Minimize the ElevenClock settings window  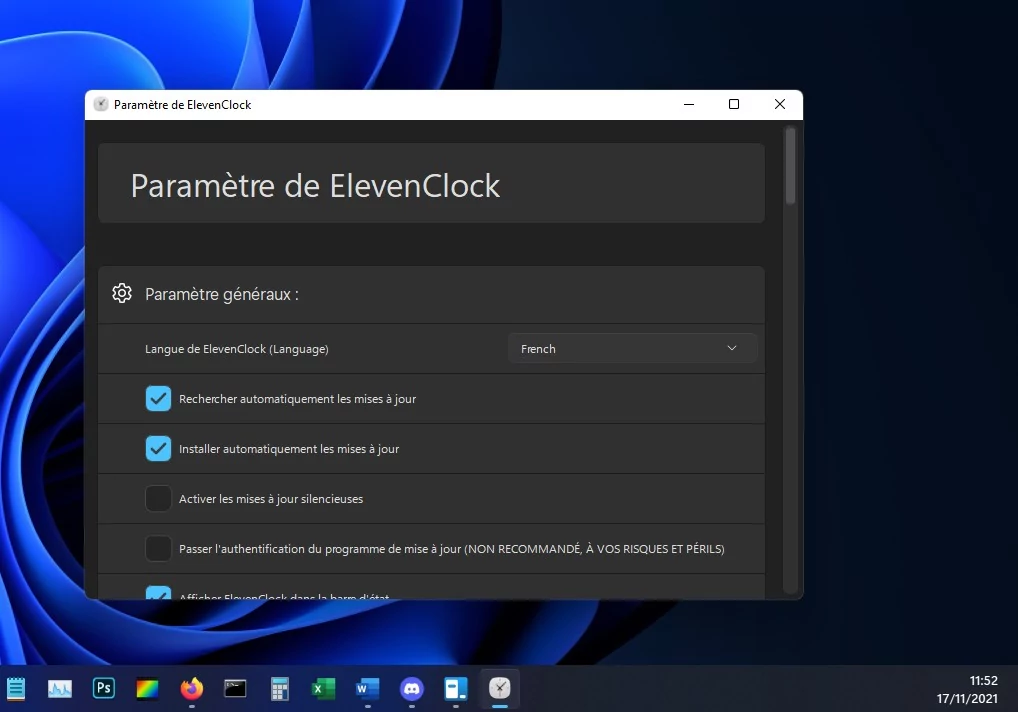coord(689,104)
